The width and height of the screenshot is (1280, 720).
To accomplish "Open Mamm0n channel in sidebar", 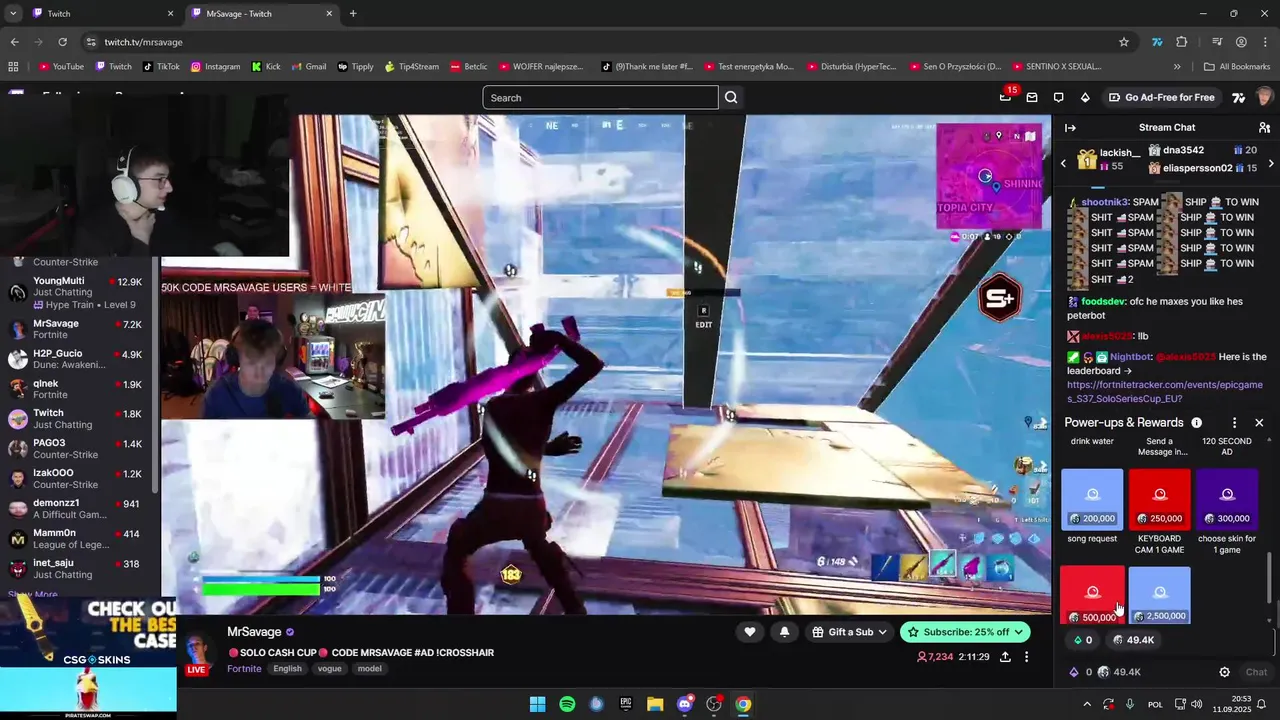I will pyautogui.click(x=76, y=538).
